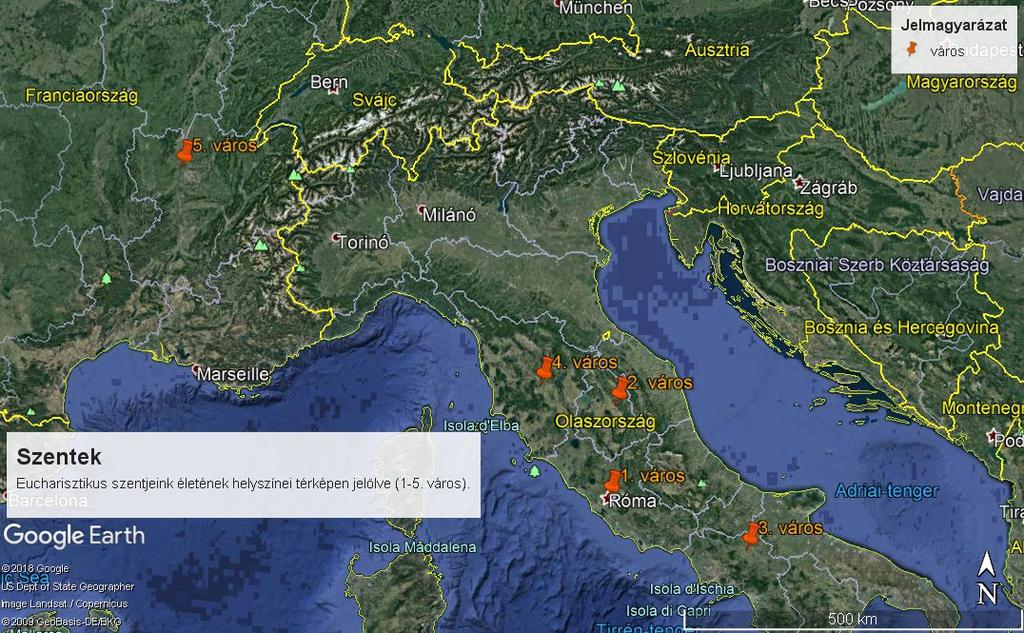Click green triangle icon right of 1. város label

[x=701, y=483]
